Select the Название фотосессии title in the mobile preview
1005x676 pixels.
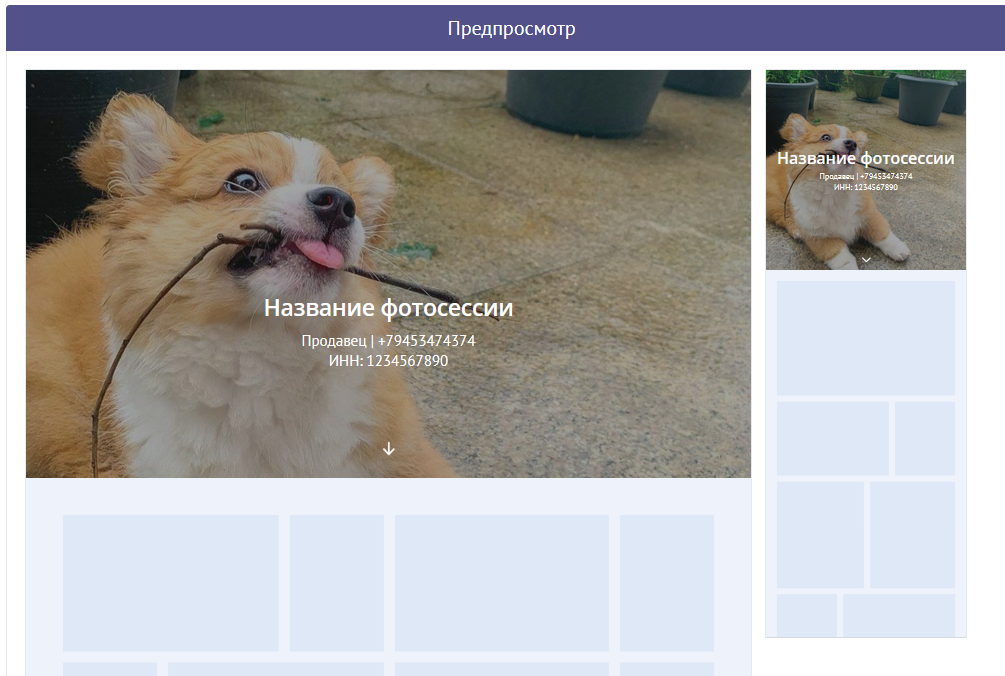click(865, 158)
